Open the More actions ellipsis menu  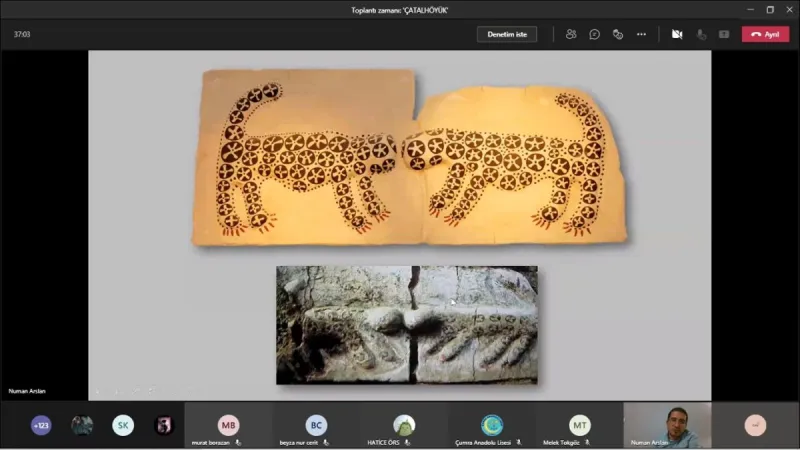pyautogui.click(x=641, y=34)
